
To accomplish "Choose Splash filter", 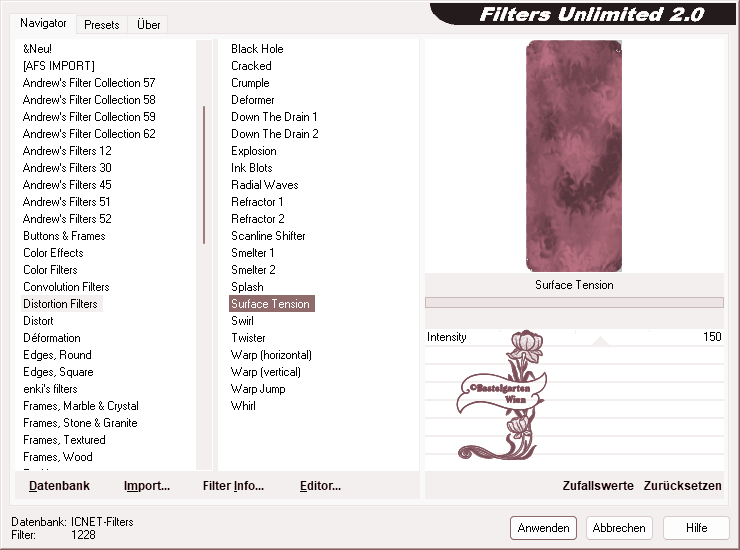I will 247,287.
